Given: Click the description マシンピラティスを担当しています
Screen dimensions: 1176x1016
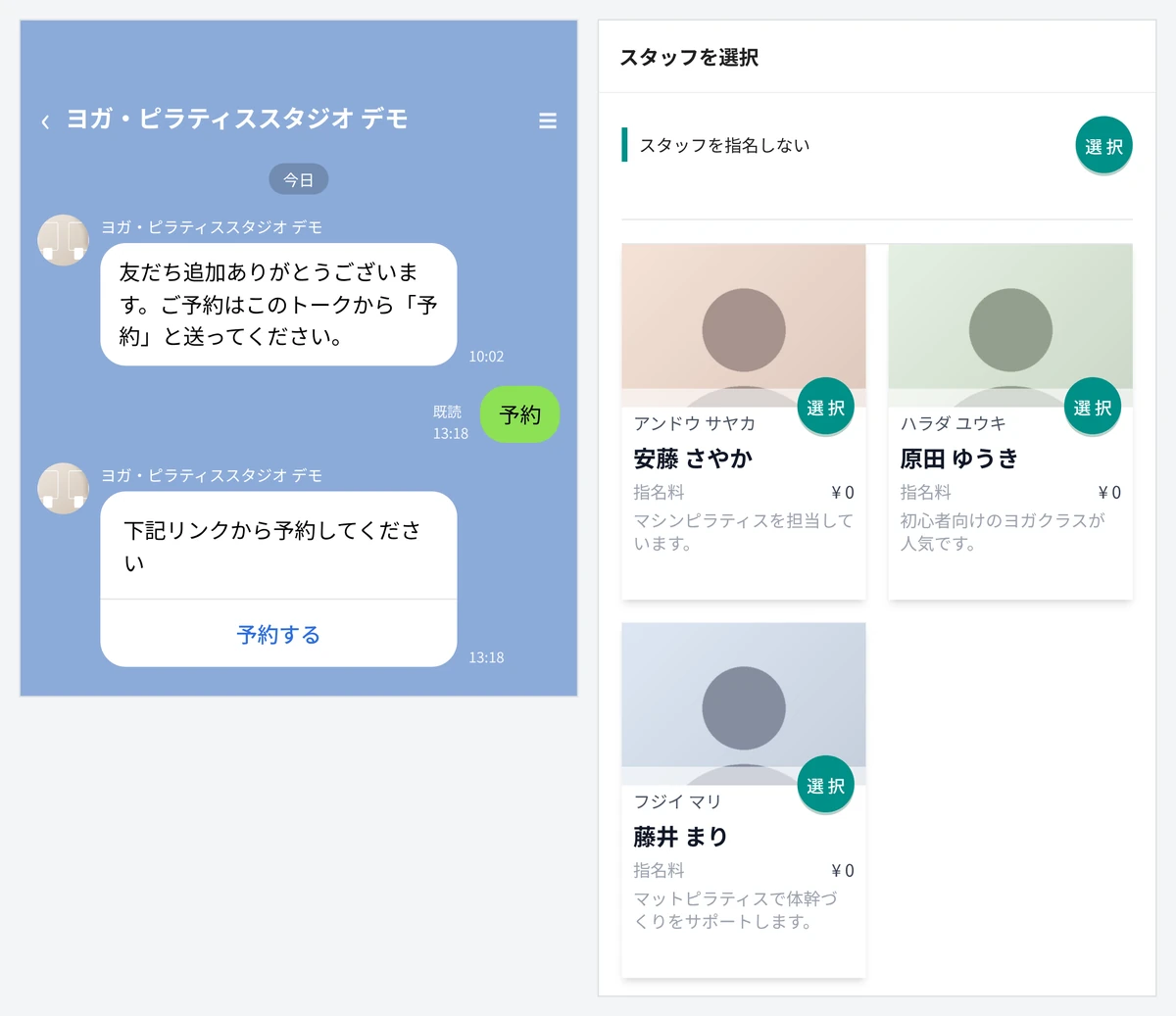Looking at the screenshot, I should [743, 531].
